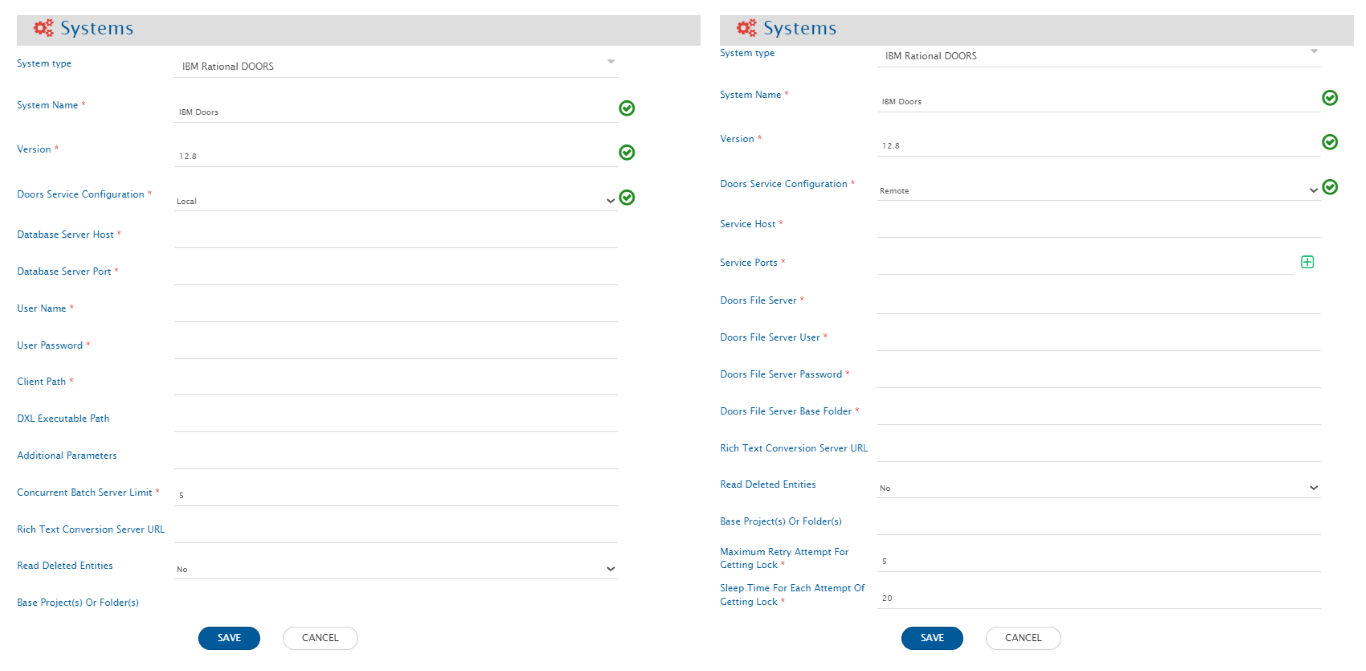1366x671 pixels.
Task: Click into the Client Path field
Action: [395, 383]
